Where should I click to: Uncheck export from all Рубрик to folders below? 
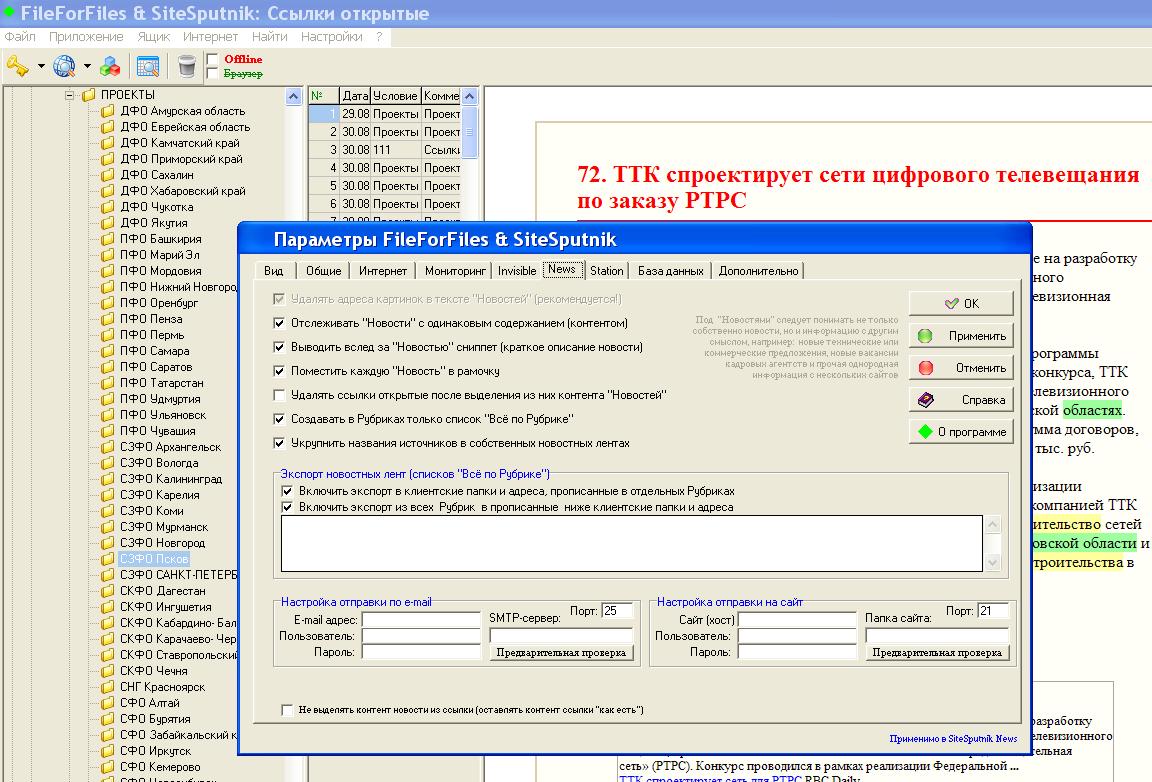coord(287,507)
